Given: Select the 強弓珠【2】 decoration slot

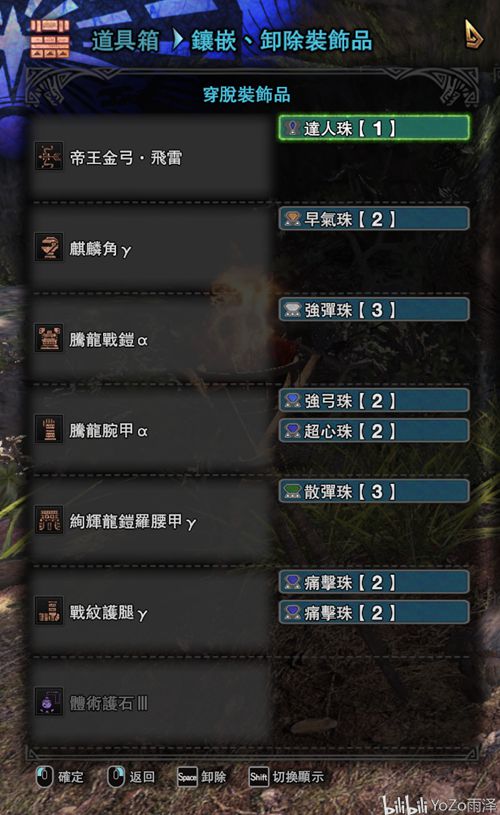Looking at the screenshot, I should click(374, 400).
